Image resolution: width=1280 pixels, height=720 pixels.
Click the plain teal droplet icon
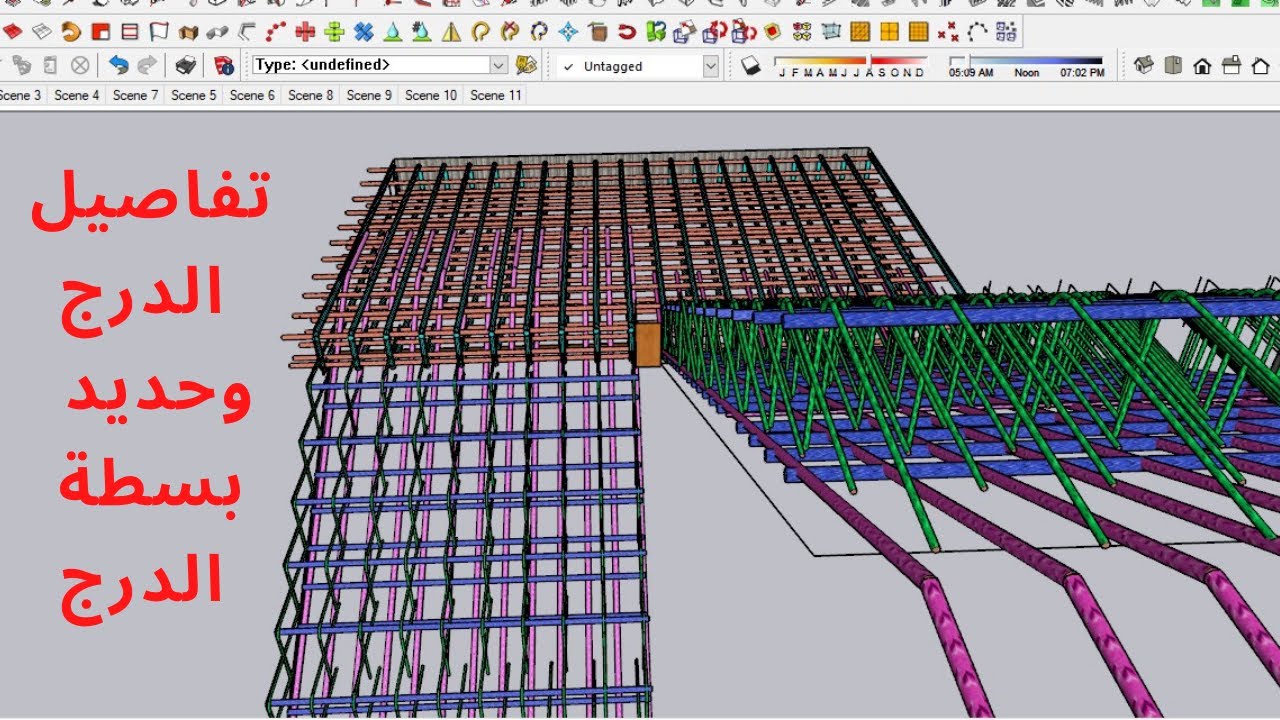tap(393, 32)
